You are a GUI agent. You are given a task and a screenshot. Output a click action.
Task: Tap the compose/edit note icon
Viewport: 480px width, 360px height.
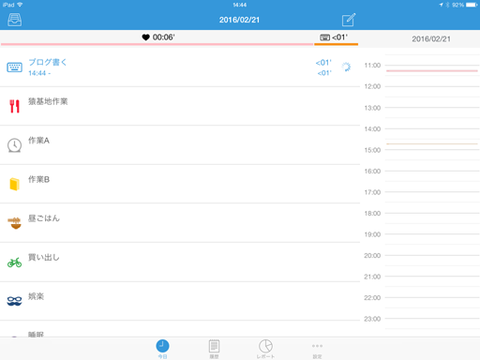click(x=349, y=20)
